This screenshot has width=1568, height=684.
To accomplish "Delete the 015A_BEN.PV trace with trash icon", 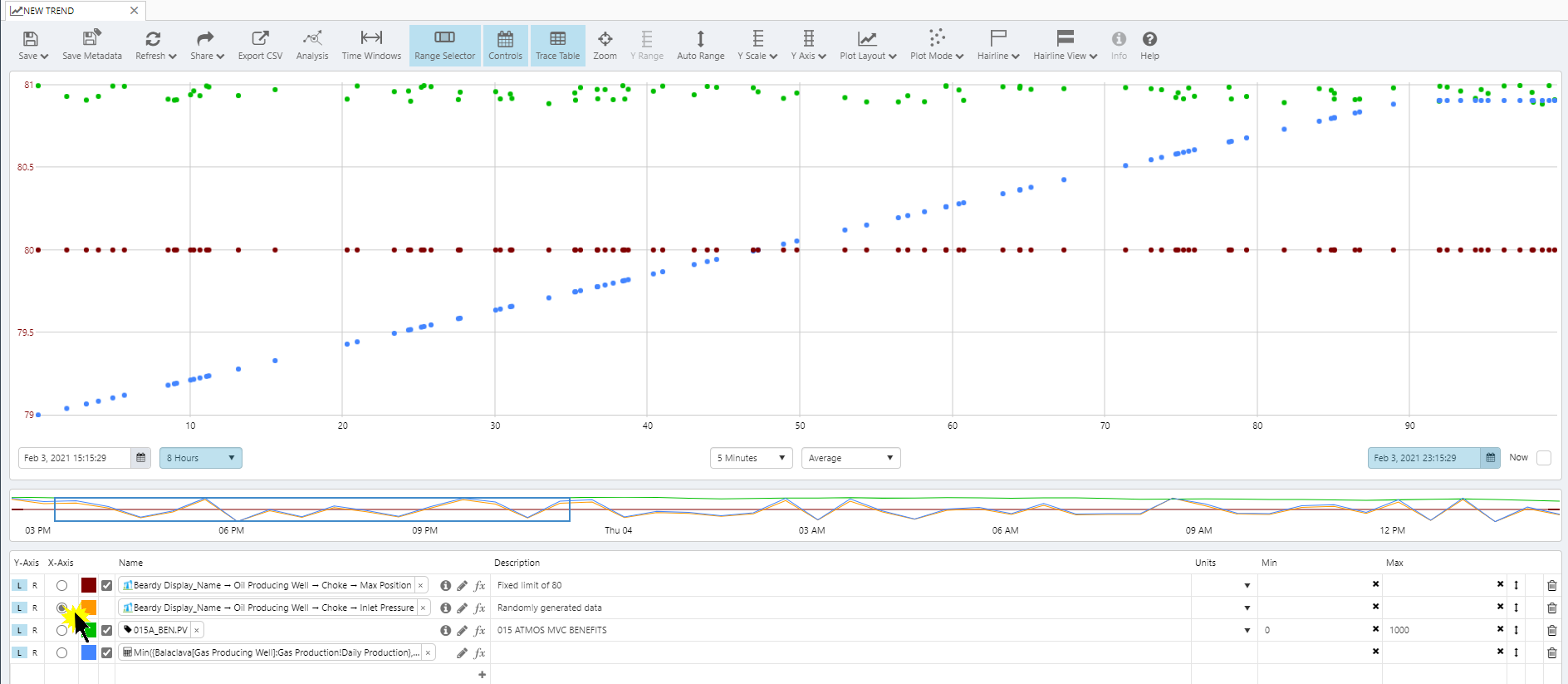I will 1551,630.
